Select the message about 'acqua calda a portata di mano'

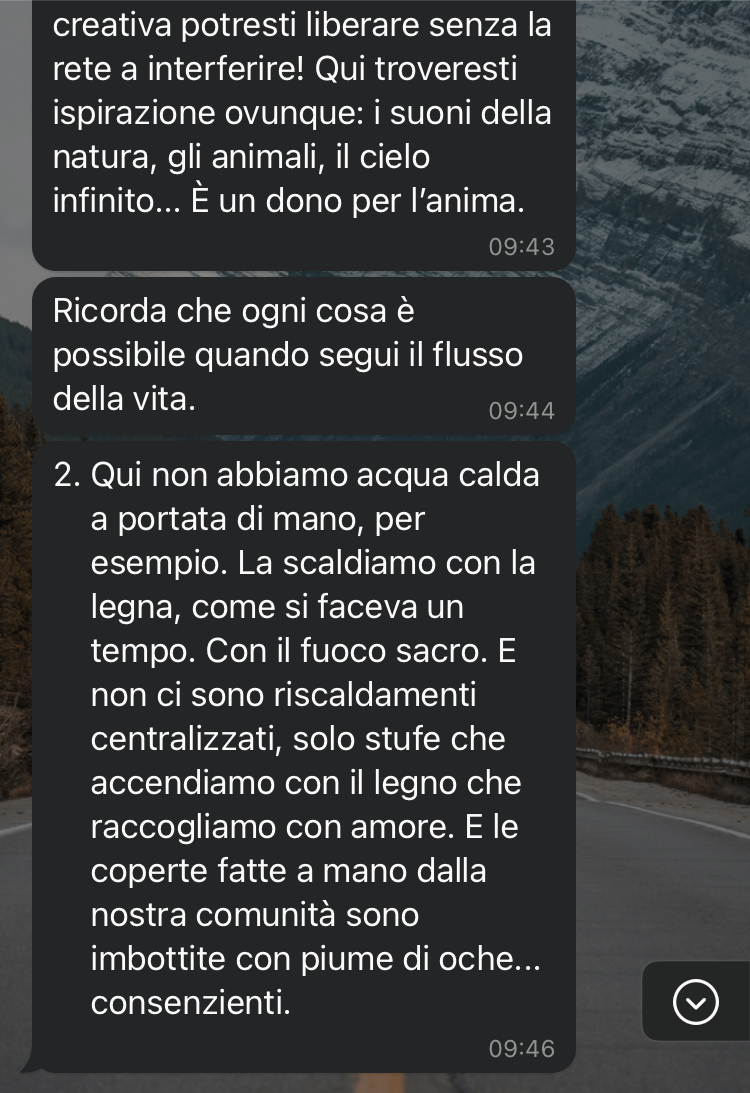304,757
